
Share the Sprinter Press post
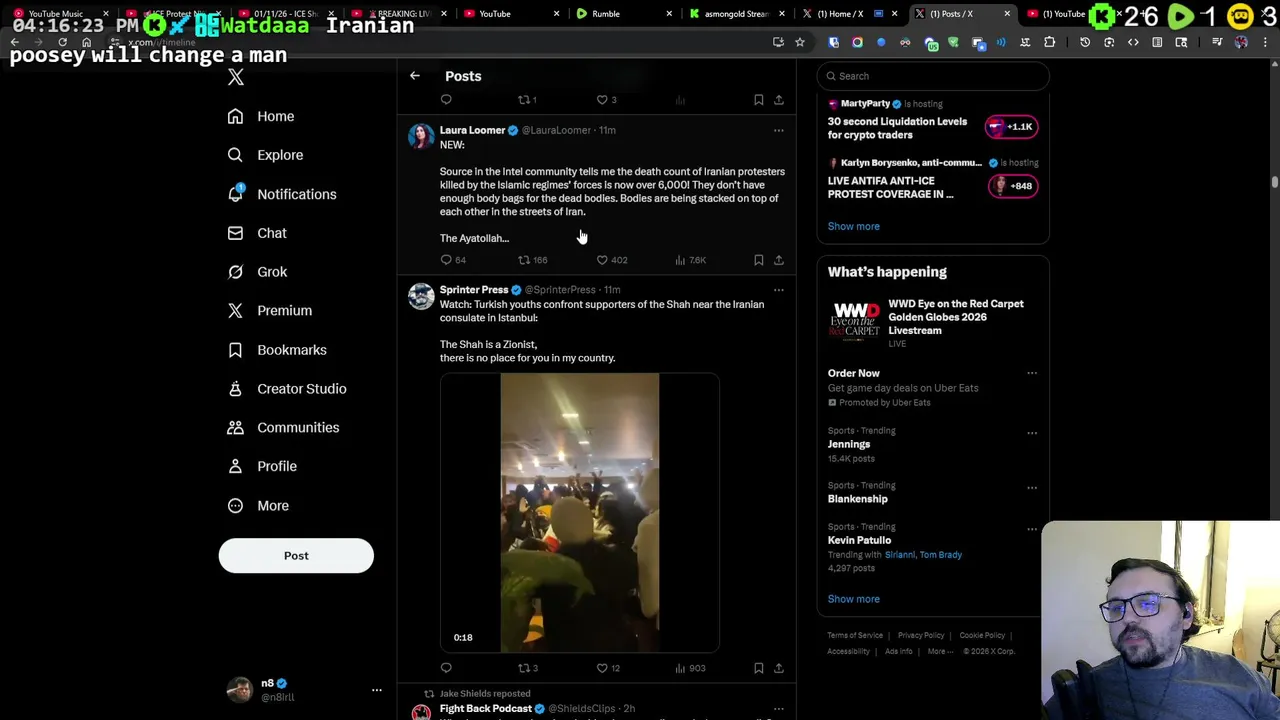tap(779, 668)
